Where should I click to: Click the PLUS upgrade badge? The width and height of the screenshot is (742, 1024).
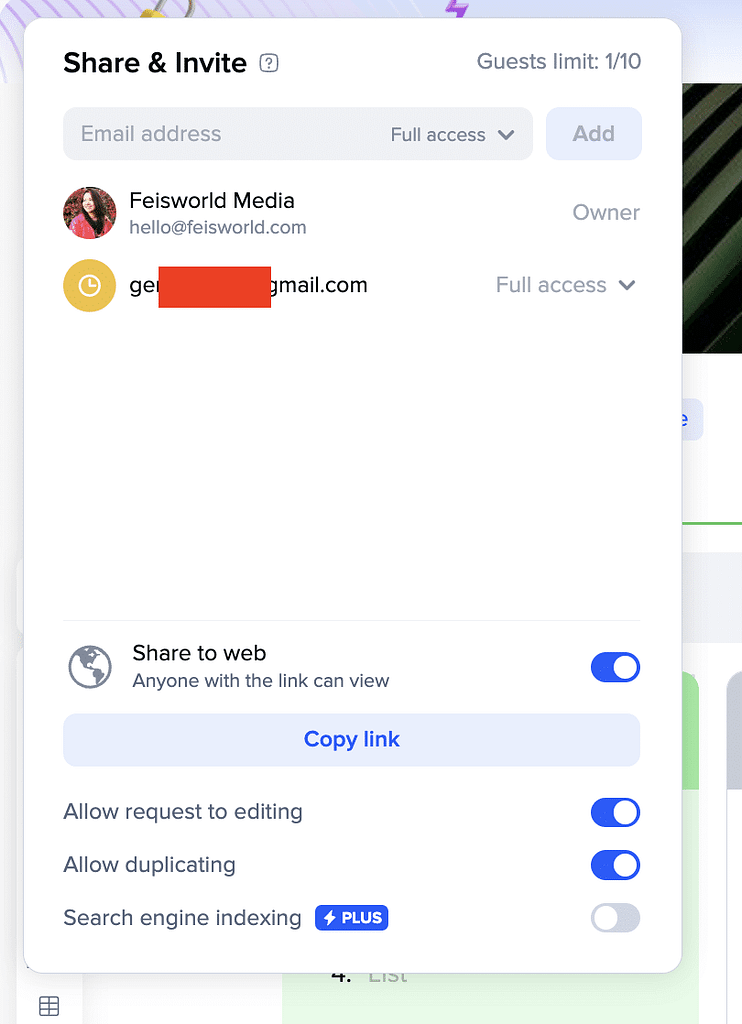click(351, 918)
